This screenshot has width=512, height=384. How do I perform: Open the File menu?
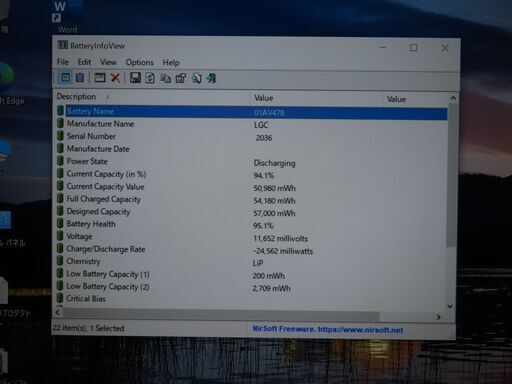(x=63, y=62)
